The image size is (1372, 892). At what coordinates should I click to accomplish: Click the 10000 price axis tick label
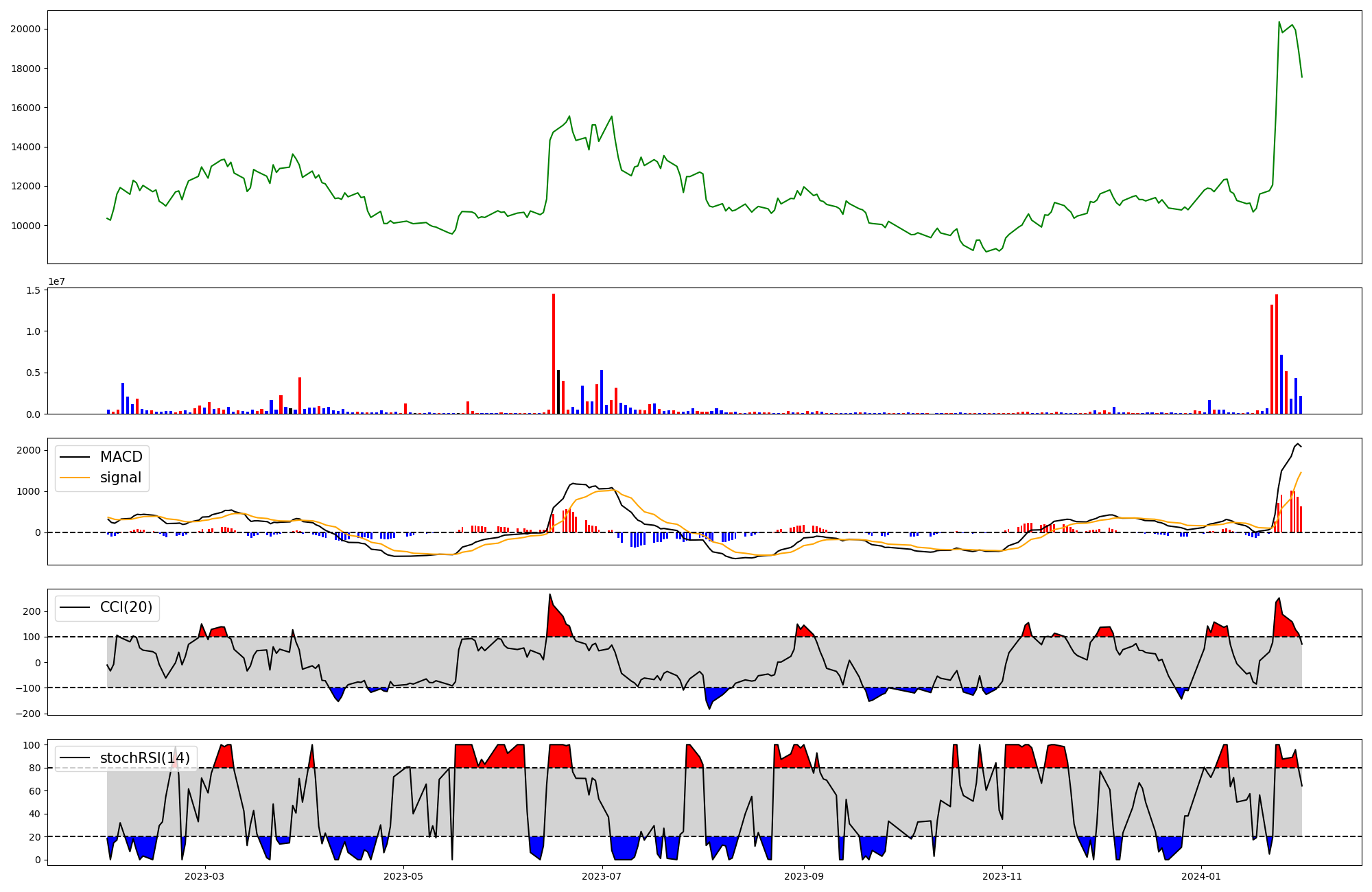[x=25, y=226]
